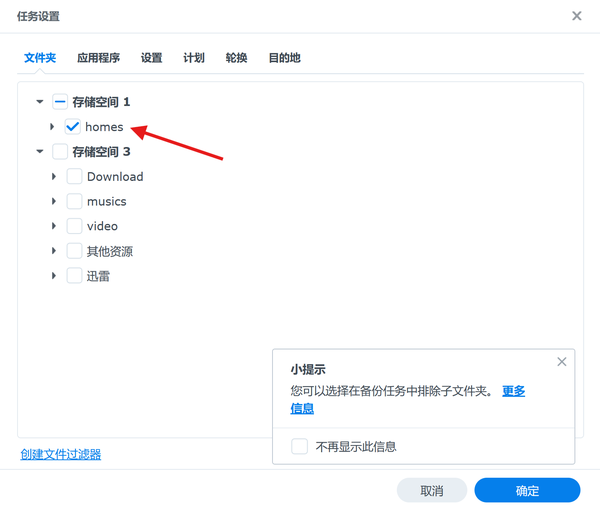Screen dimensions: 600x510
Task: Go to the 计划 tab
Action: [194, 58]
